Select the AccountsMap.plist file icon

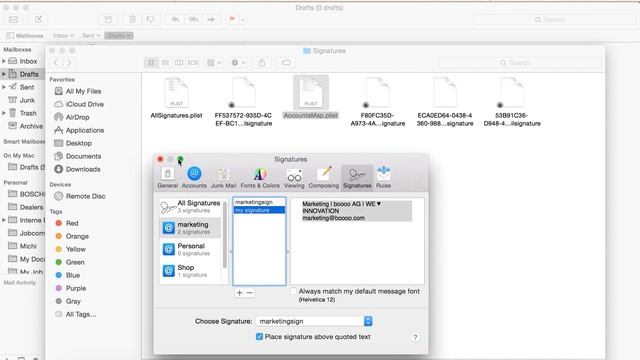(311, 93)
